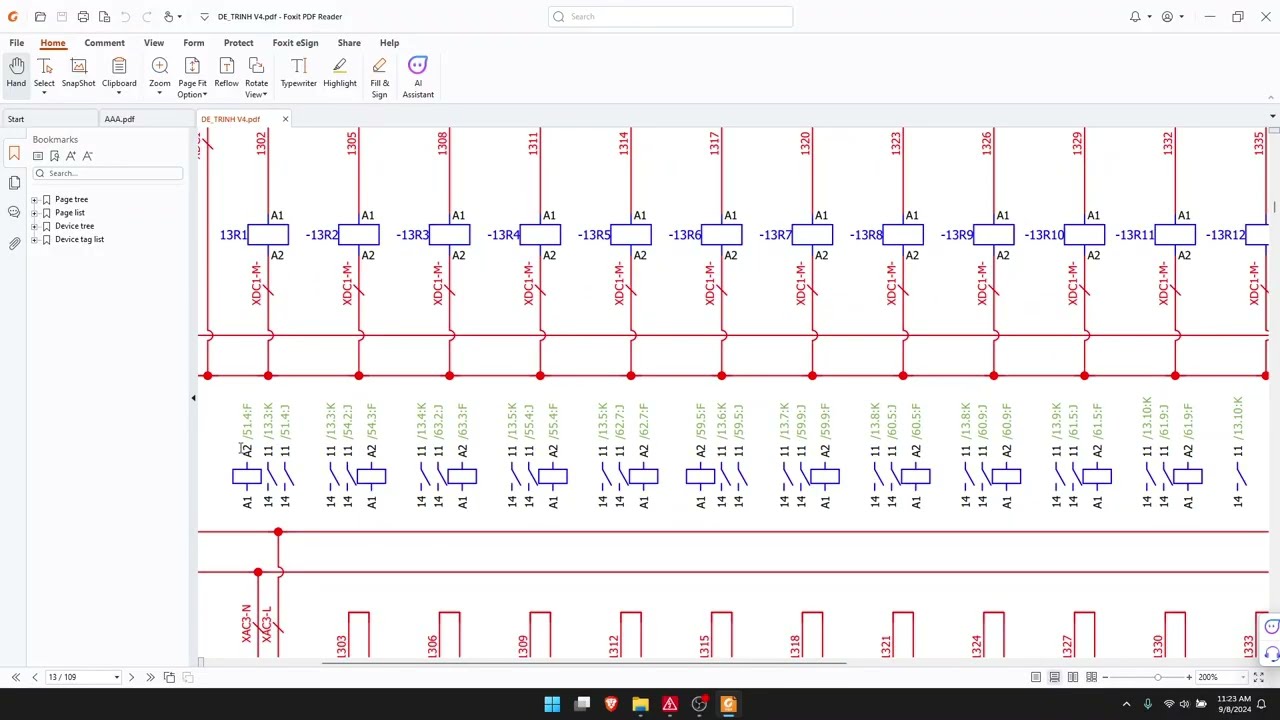This screenshot has height=720, width=1280.
Task: Switch to the Share tab
Action: coord(349,43)
